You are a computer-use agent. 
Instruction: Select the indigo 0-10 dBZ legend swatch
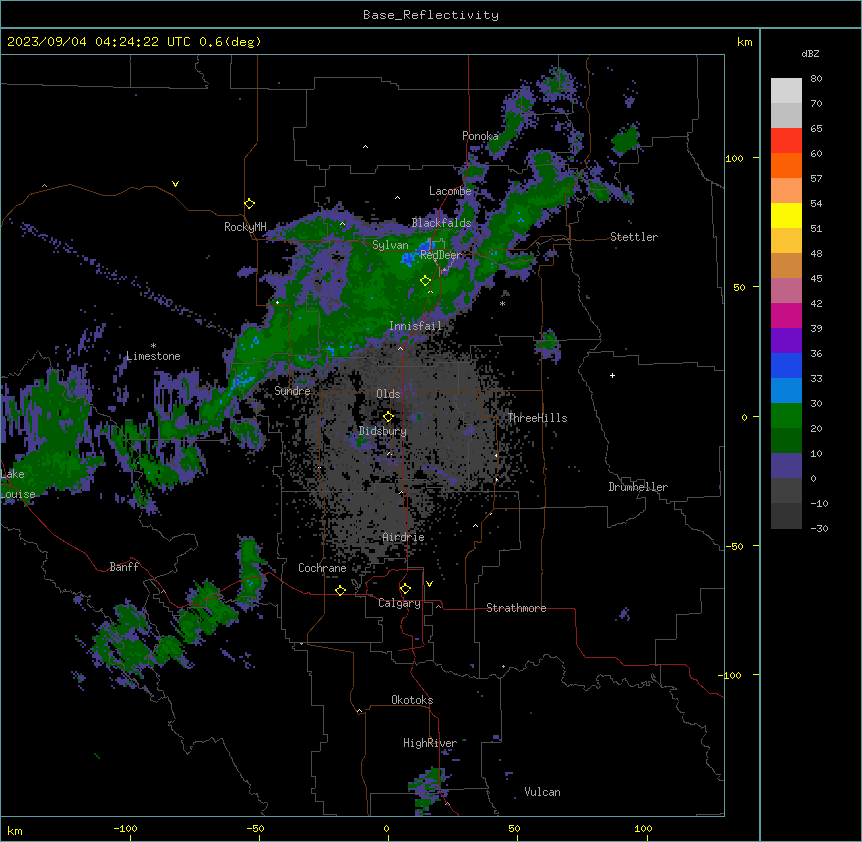(x=786, y=466)
